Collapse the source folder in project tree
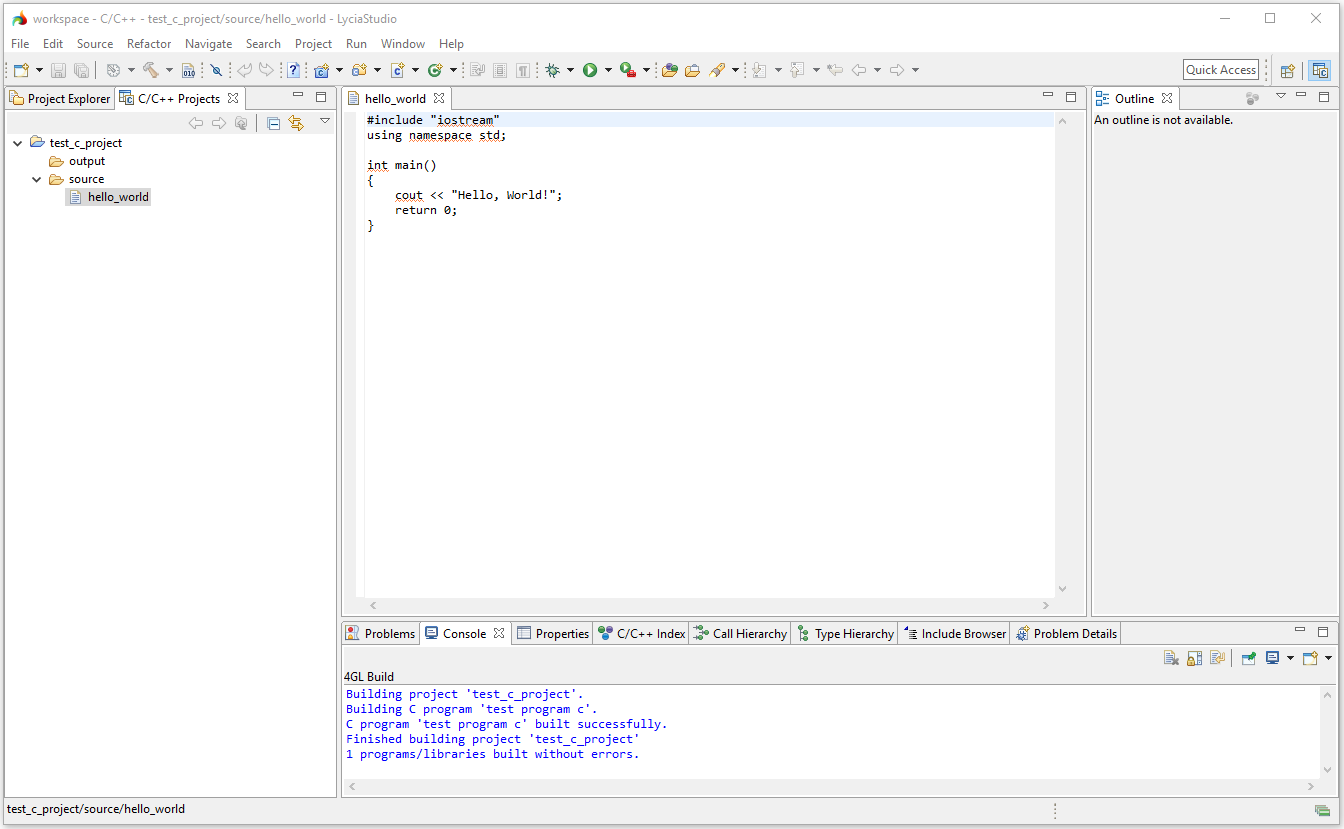This screenshot has width=1344, height=829. point(37,179)
